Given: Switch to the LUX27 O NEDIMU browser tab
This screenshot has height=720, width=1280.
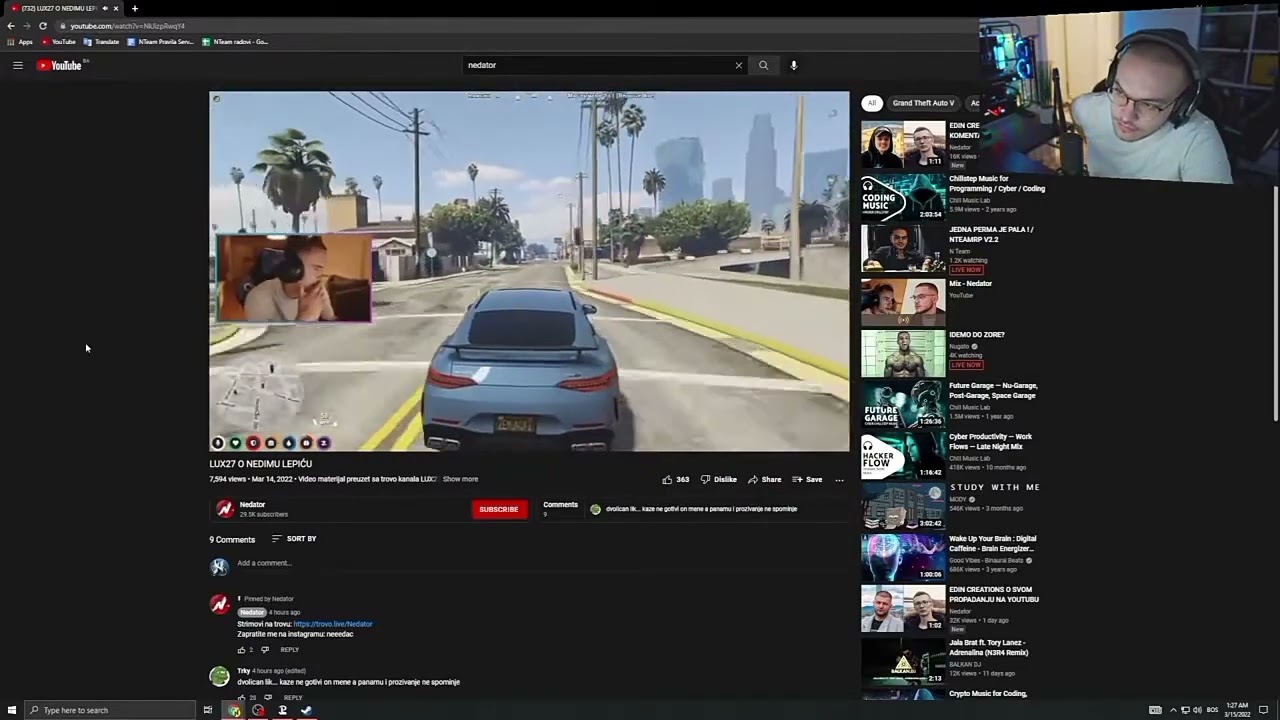Looking at the screenshot, I should pos(62,8).
